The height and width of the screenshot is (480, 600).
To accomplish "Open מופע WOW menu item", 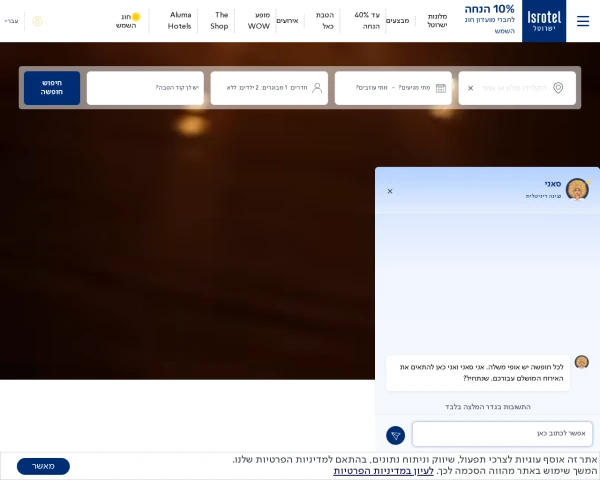I will tap(259, 21).
